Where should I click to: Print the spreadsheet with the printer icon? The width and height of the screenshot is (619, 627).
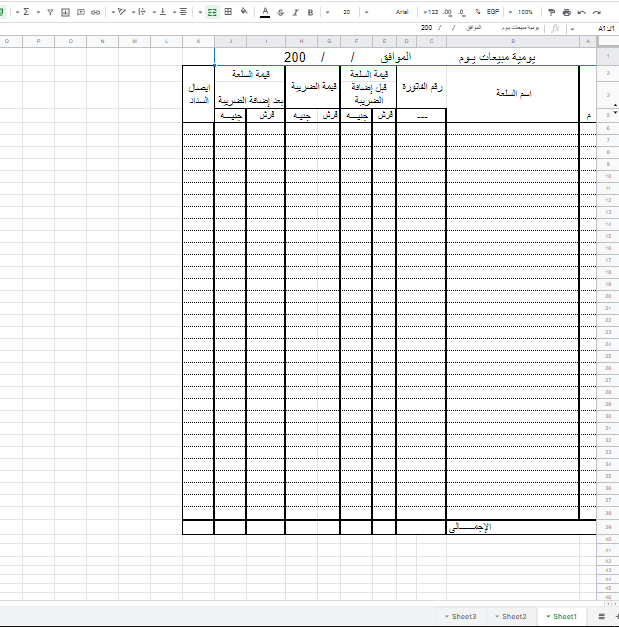567,12
